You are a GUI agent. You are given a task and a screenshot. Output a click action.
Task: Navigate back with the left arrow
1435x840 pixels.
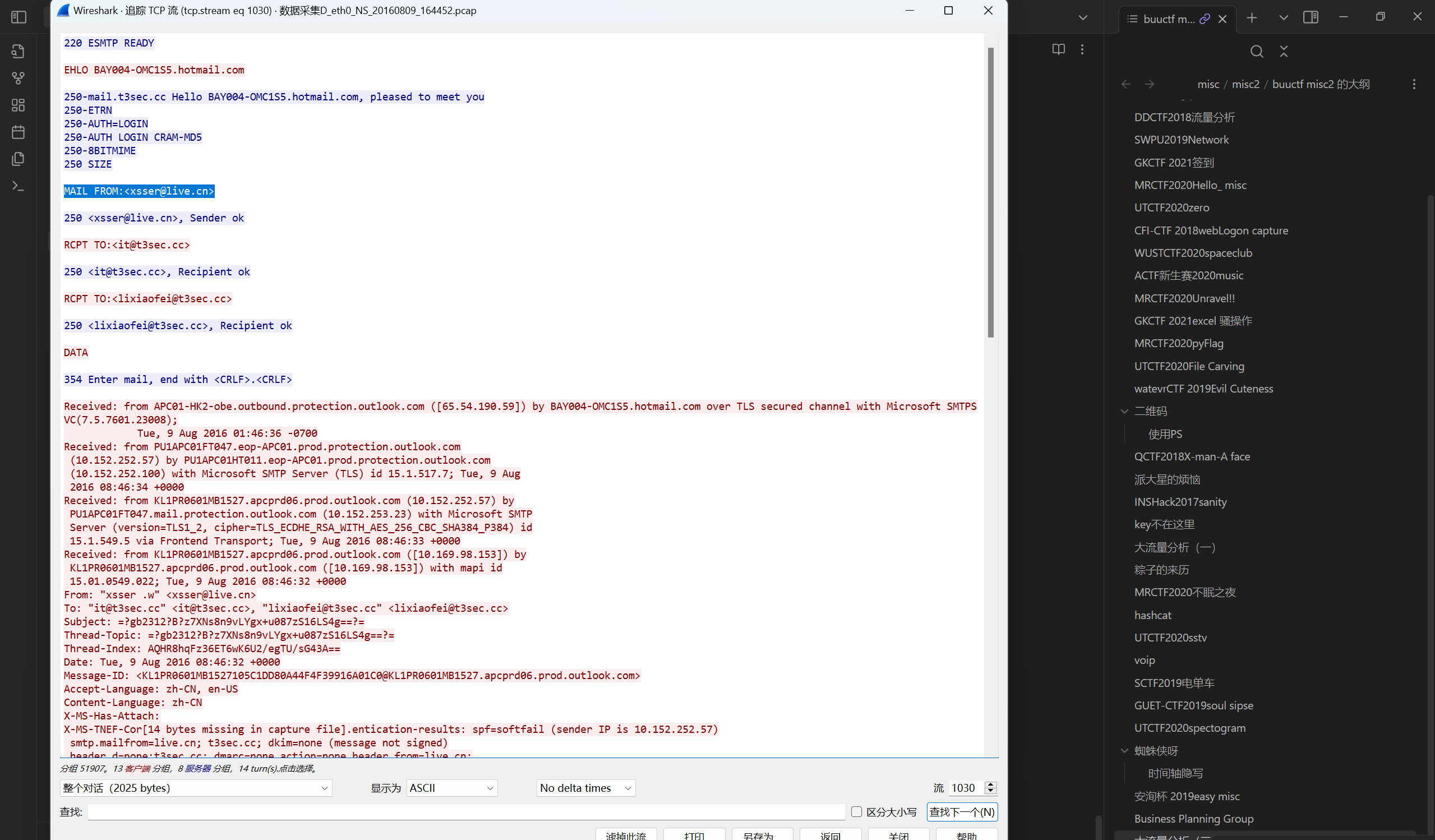(x=1126, y=84)
